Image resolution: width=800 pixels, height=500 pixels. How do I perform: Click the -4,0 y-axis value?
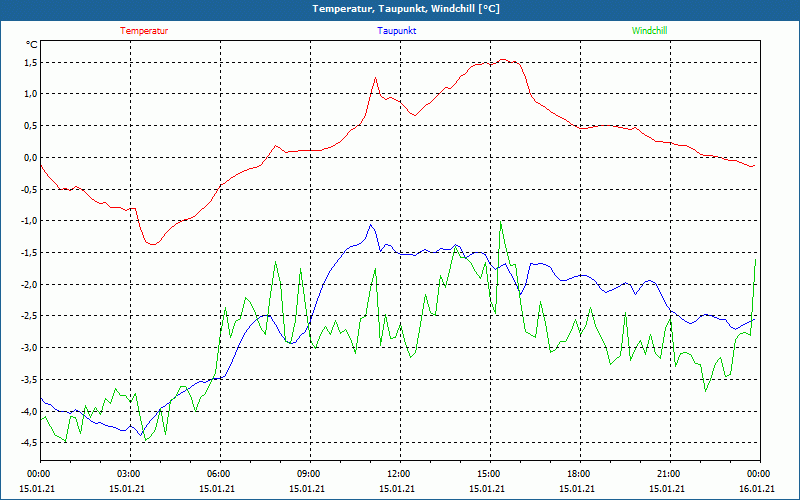click(x=29, y=411)
